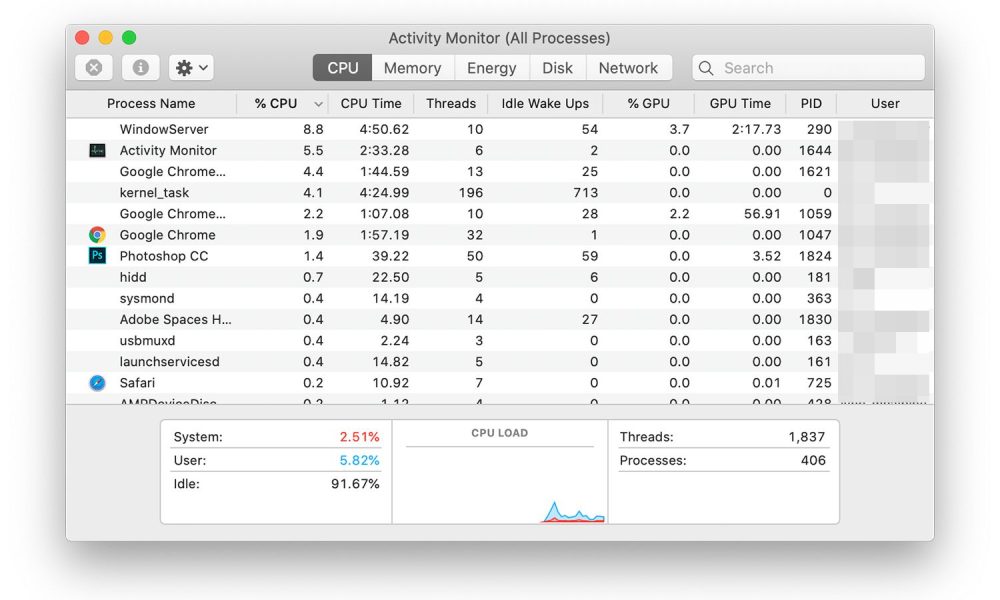Viewport: 1000px width, 600px height.
Task: Click the PID 1824 cell
Action: pyautogui.click(x=815, y=256)
